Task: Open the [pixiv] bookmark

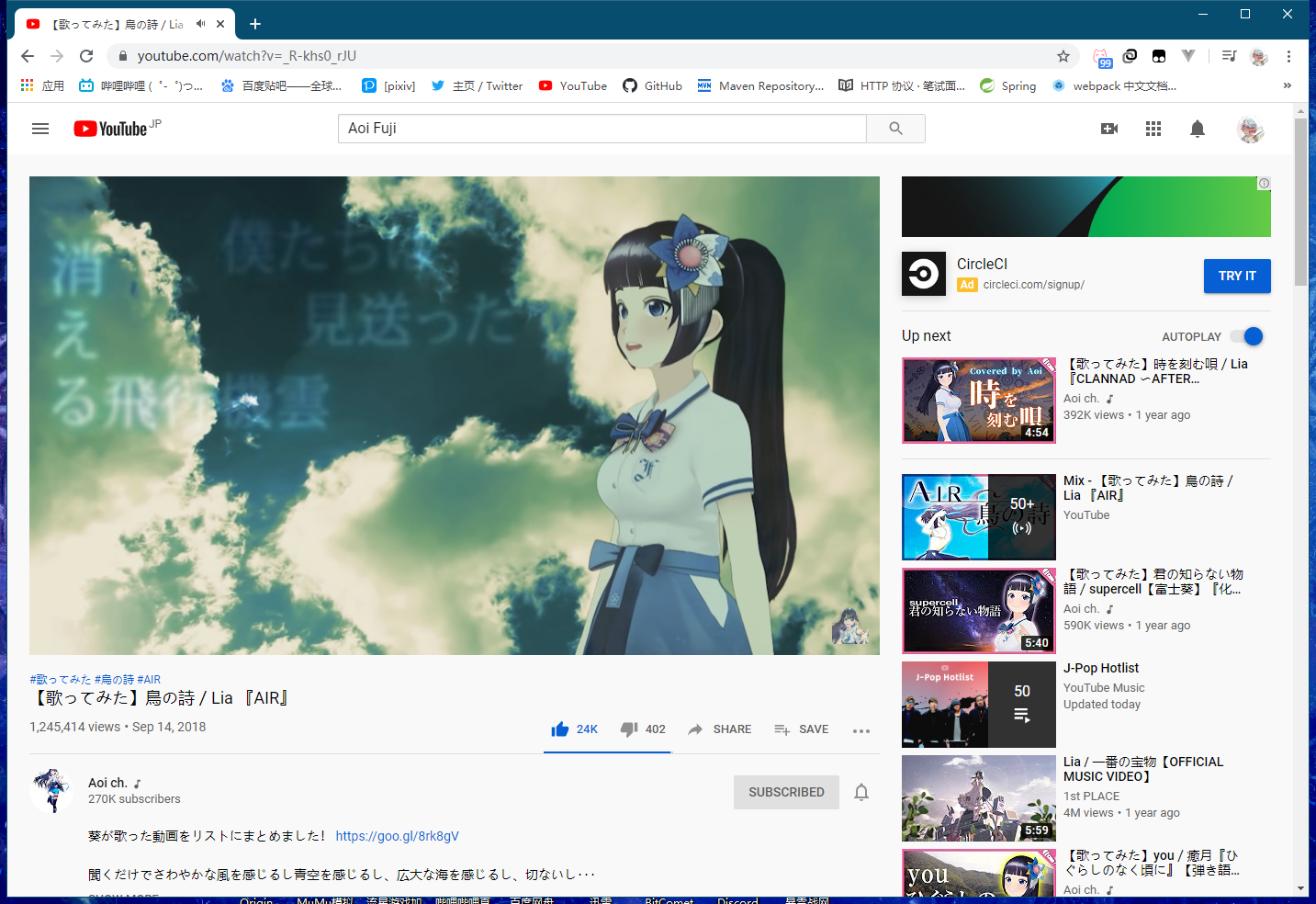Action: coord(388,85)
